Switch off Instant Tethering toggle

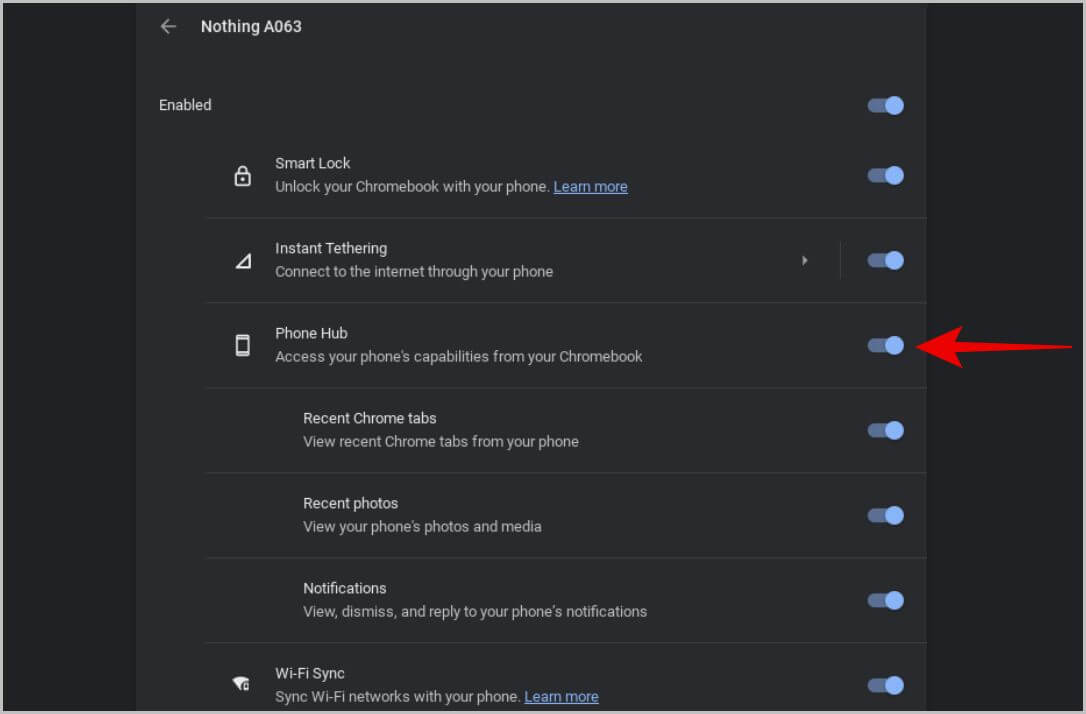886,260
